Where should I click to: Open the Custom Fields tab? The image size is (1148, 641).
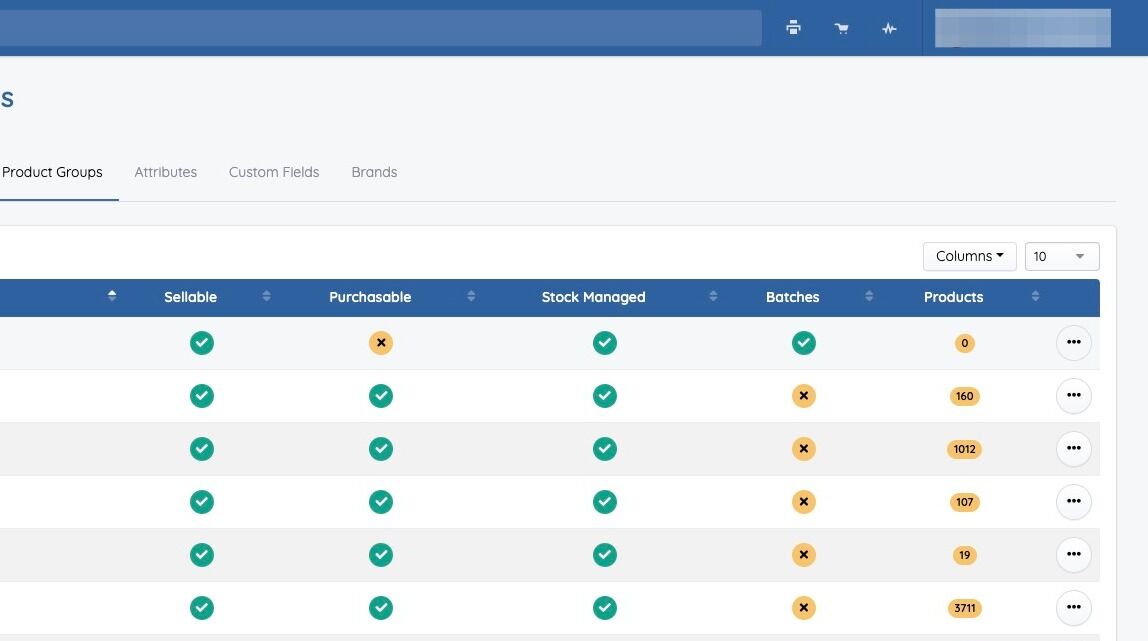[x=274, y=172]
